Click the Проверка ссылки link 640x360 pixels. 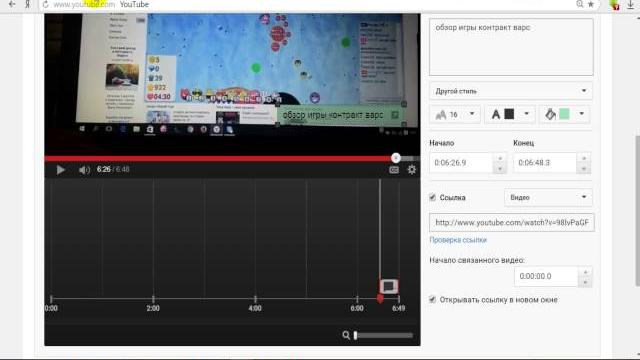point(458,240)
